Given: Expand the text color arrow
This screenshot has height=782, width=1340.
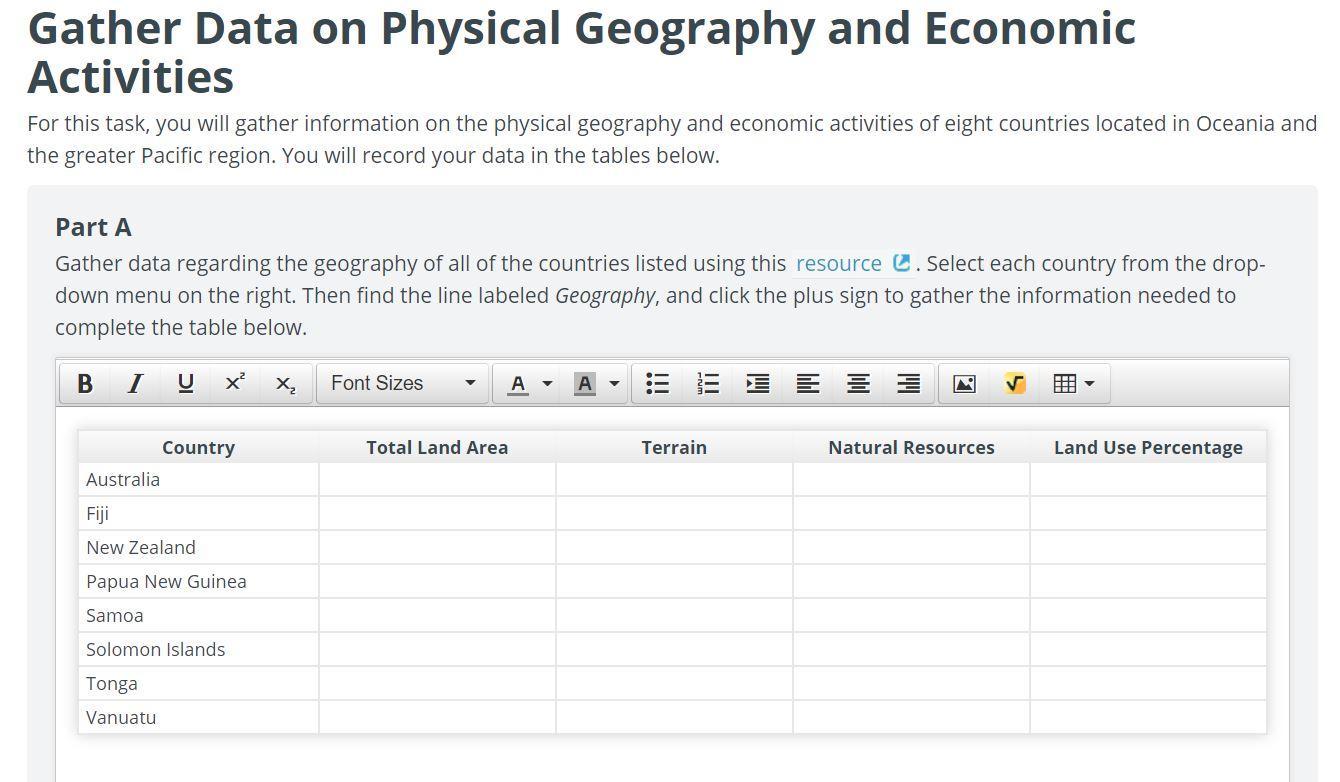Looking at the screenshot, I should tap(547, 384).
